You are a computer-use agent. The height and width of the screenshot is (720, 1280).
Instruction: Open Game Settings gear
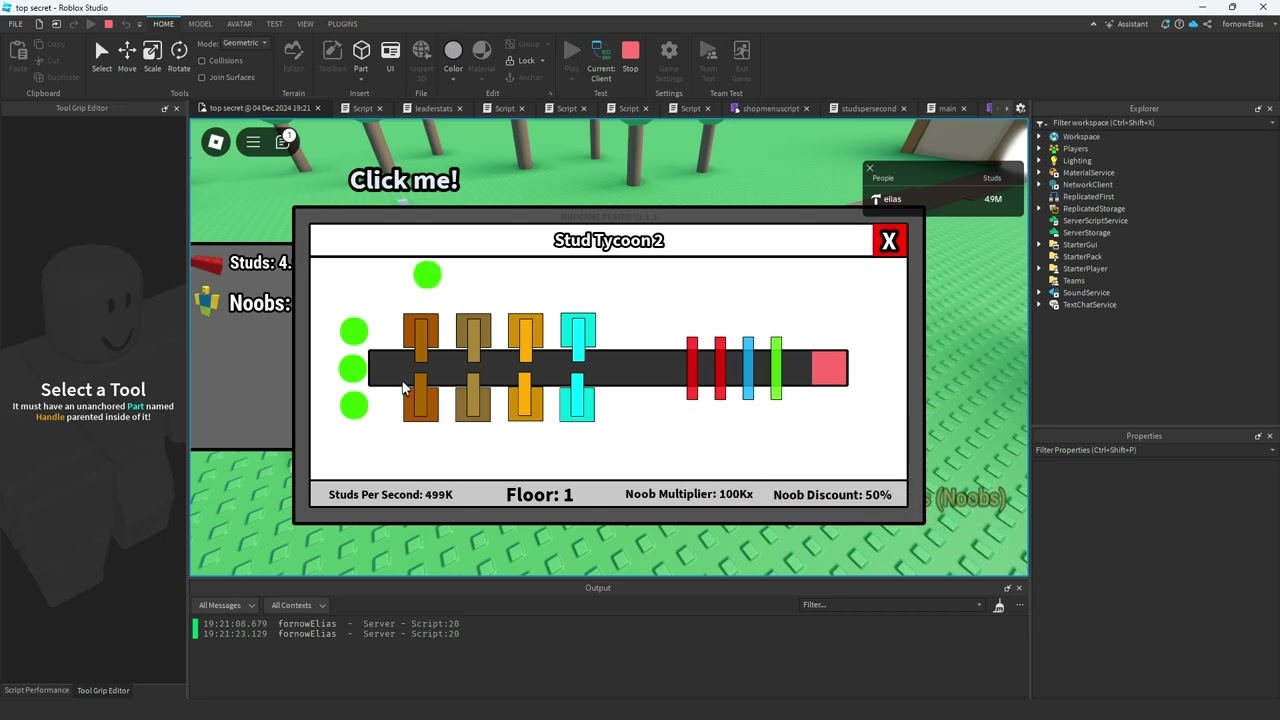[669, 60]
